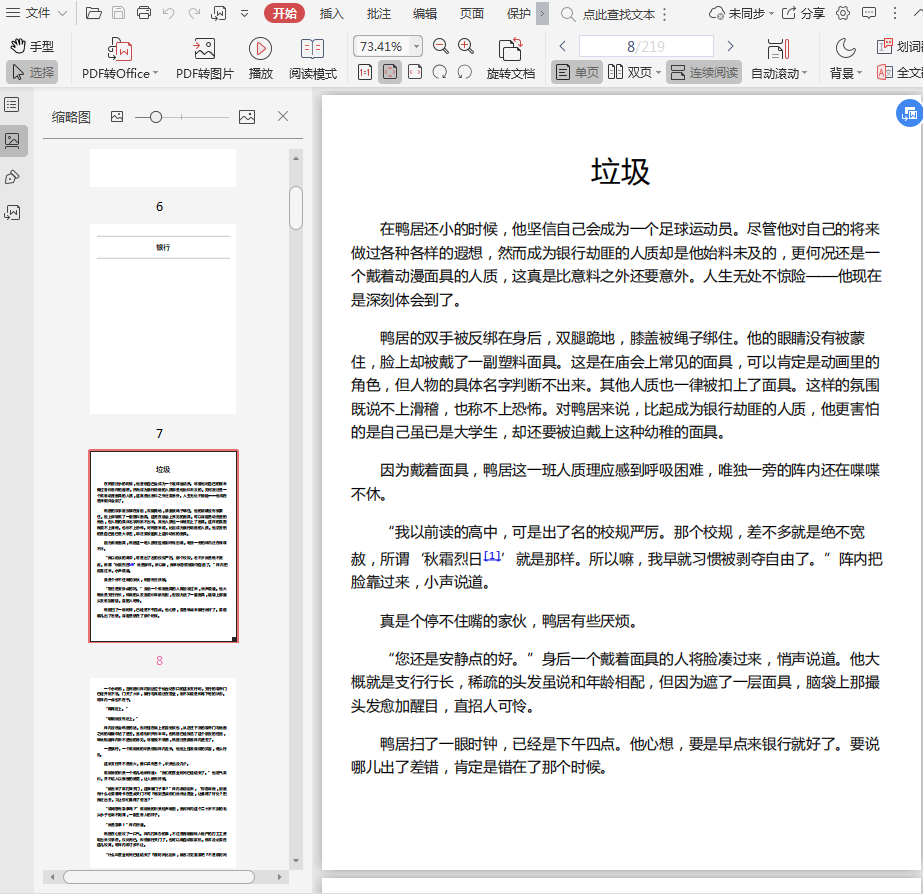Switch to the 页面 tab
Screen dimensions: 923x894
tap(472, 14)
